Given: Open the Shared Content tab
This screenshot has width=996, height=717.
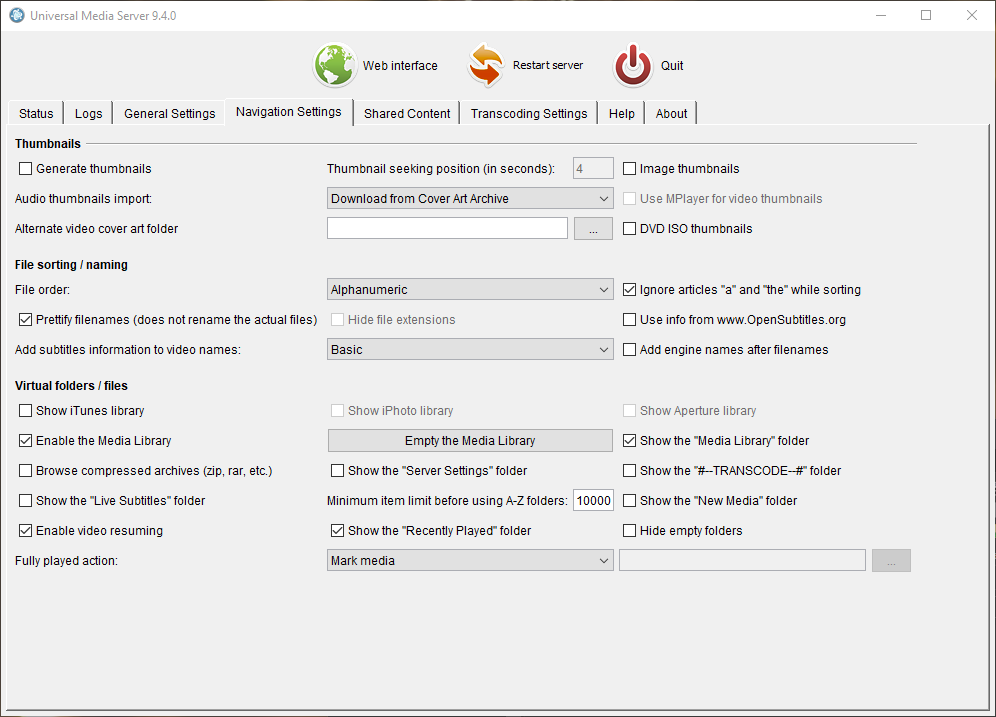Looking at the screenshot, I should coord(407,113).
